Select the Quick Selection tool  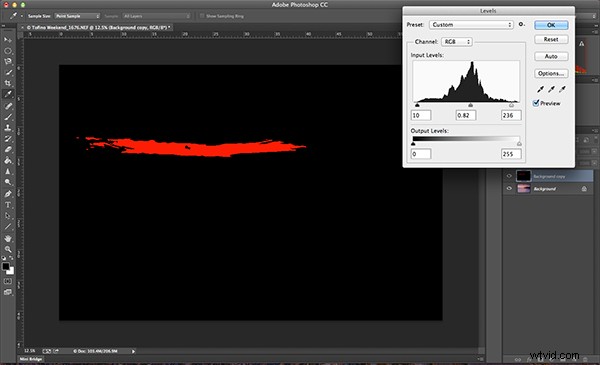(8, 72)
